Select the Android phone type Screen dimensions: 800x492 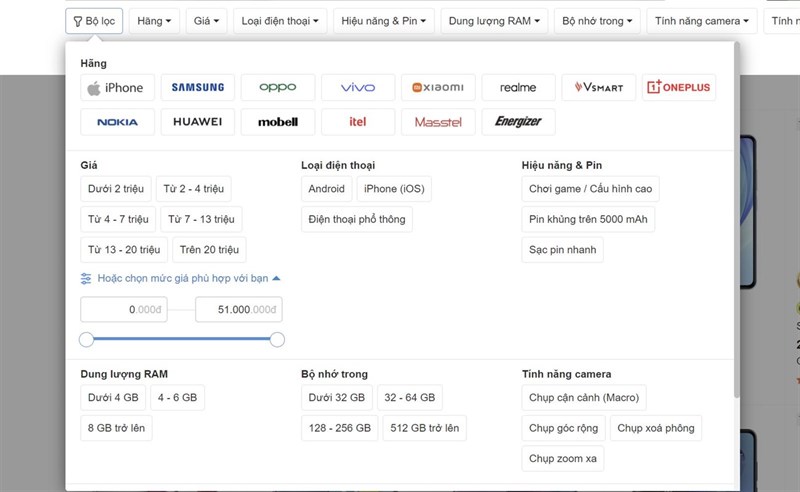(327, 189)
